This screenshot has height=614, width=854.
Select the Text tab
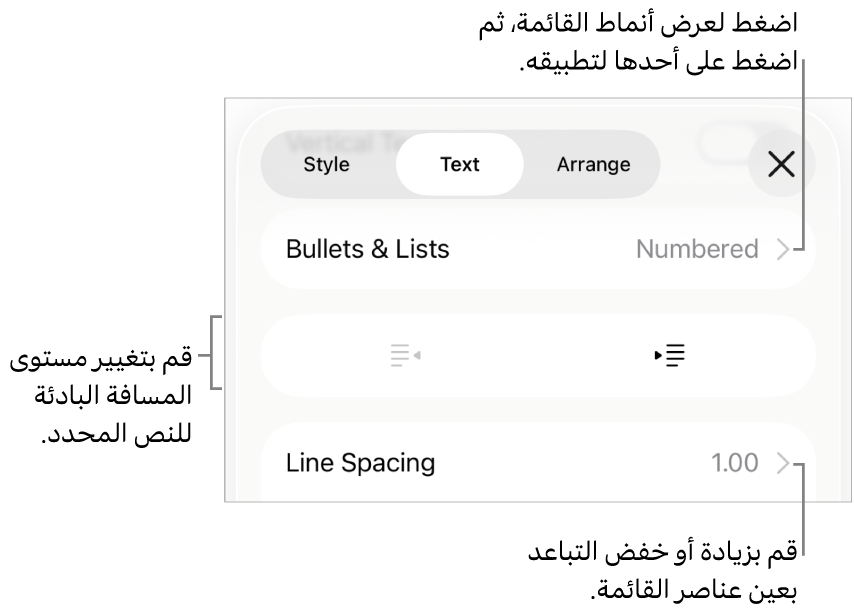click(x=460, y=164)
